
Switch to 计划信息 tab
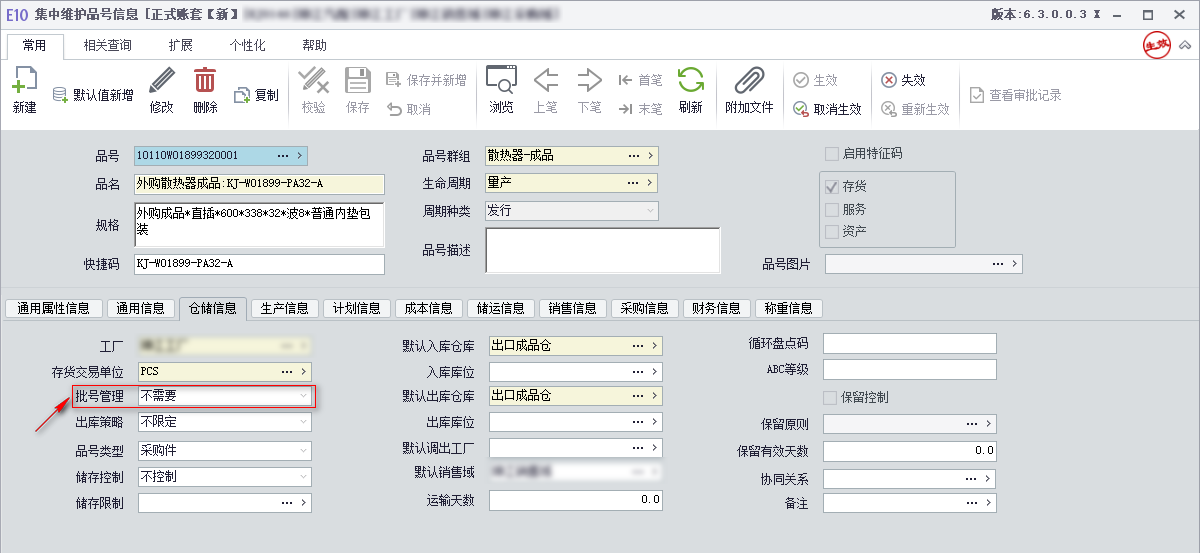click(357, 309)
